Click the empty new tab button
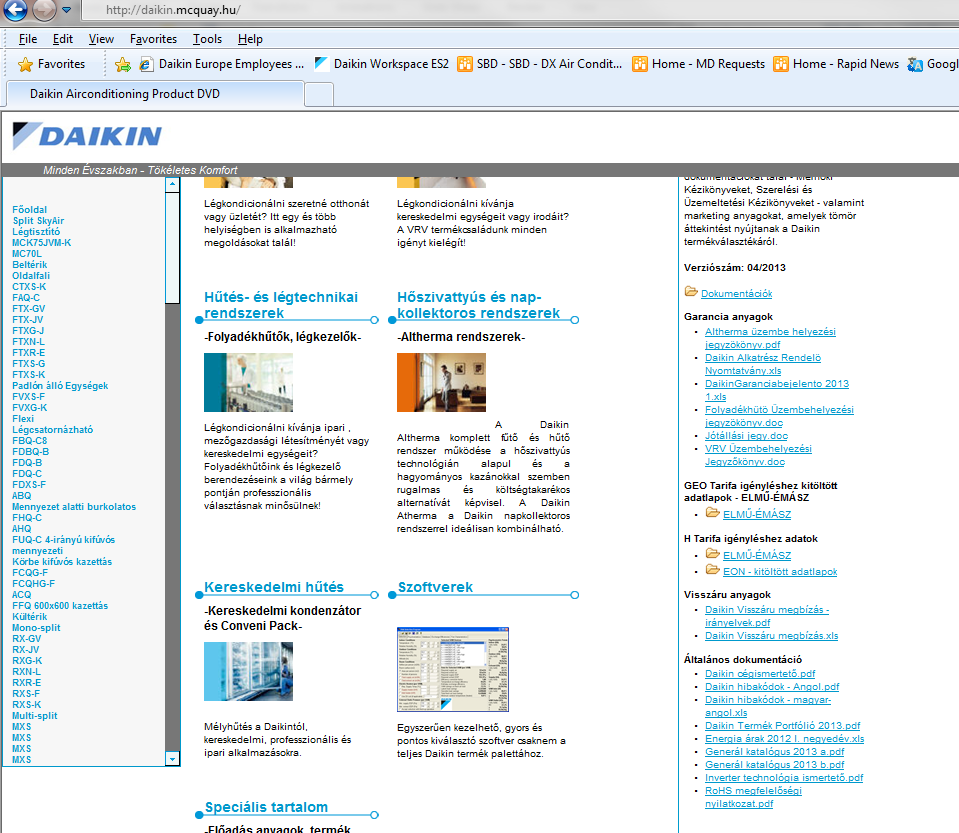This screenshot has height=833, width=959. 319,94
